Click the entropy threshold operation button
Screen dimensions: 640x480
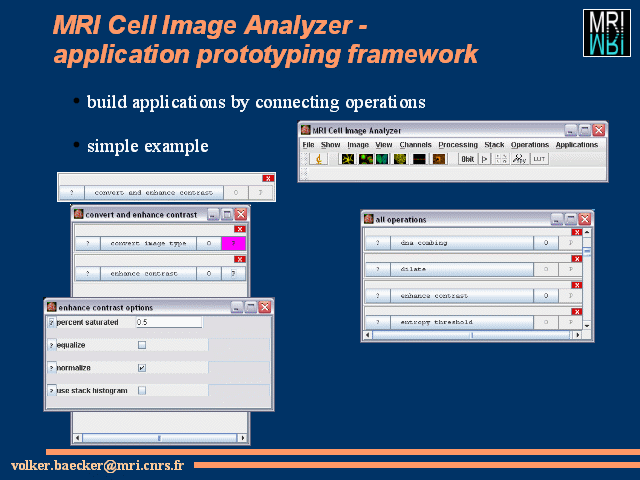pos(462,322)
